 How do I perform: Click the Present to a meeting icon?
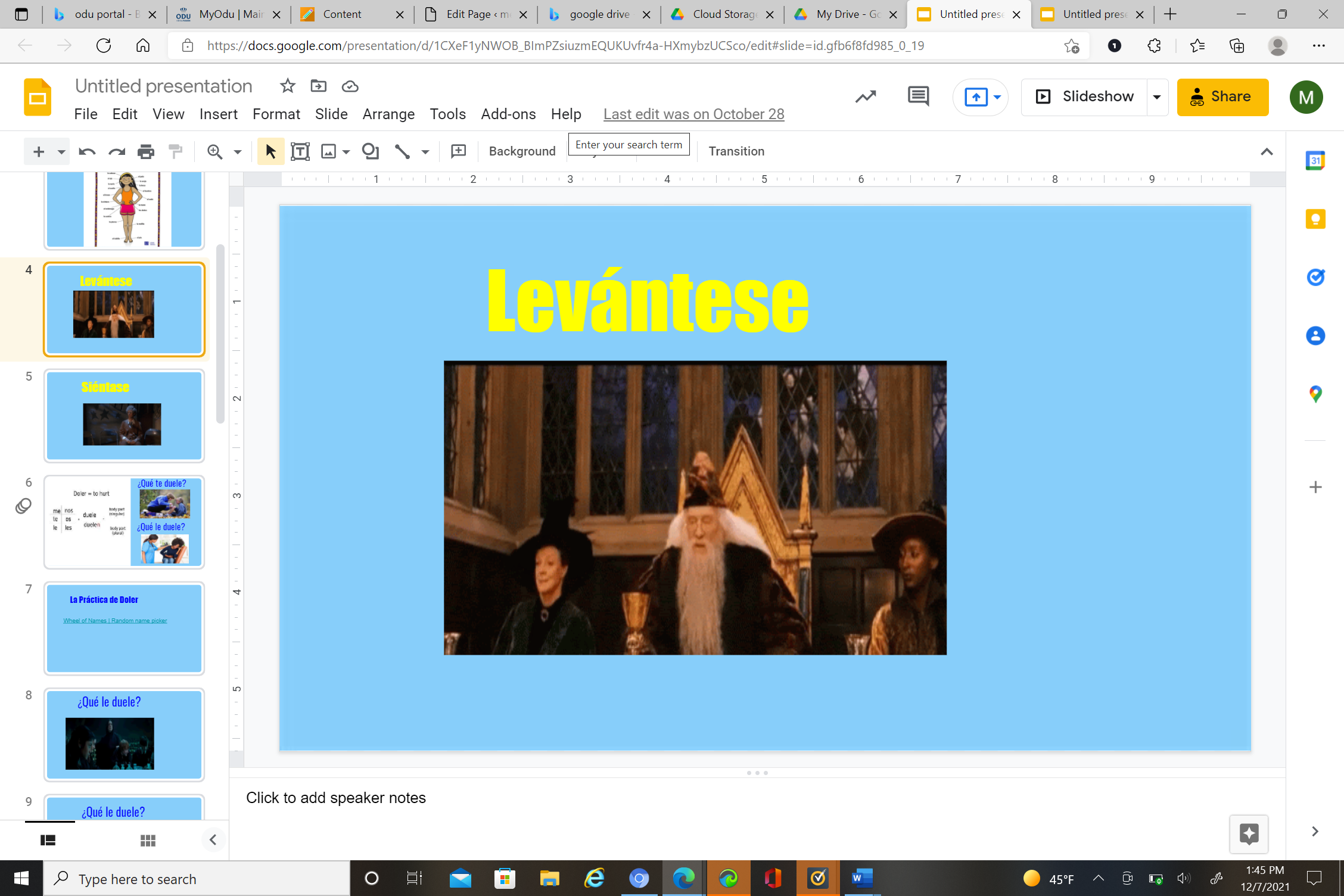tap(976, 97)
